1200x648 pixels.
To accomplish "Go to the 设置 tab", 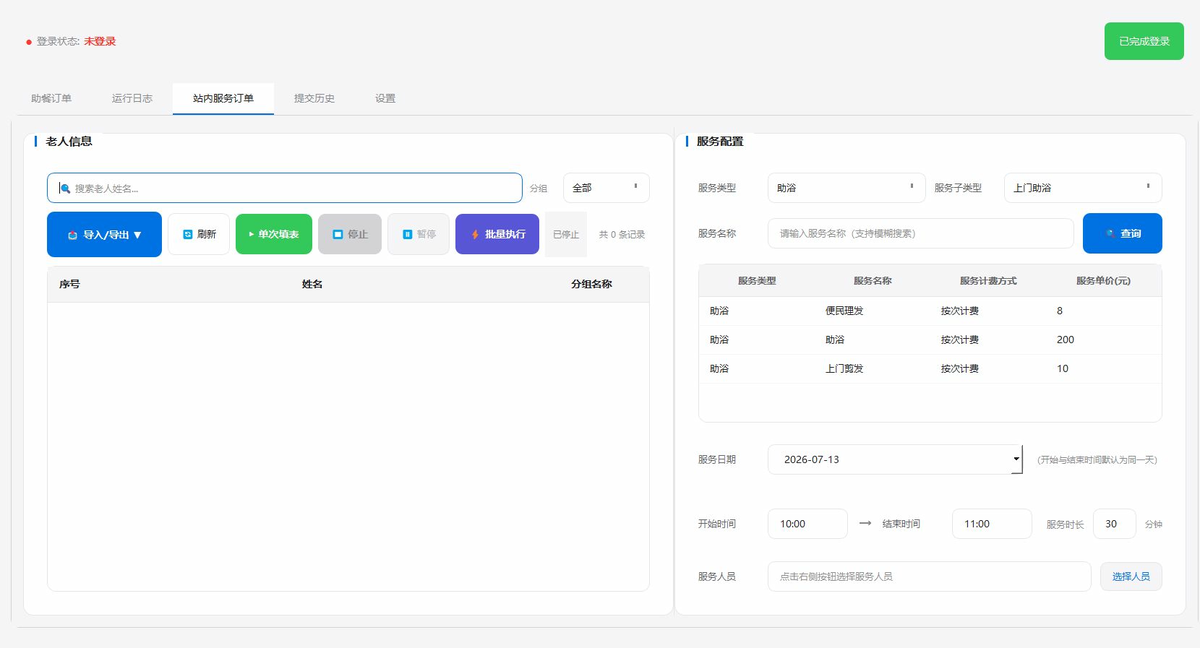I will [385, 99].
